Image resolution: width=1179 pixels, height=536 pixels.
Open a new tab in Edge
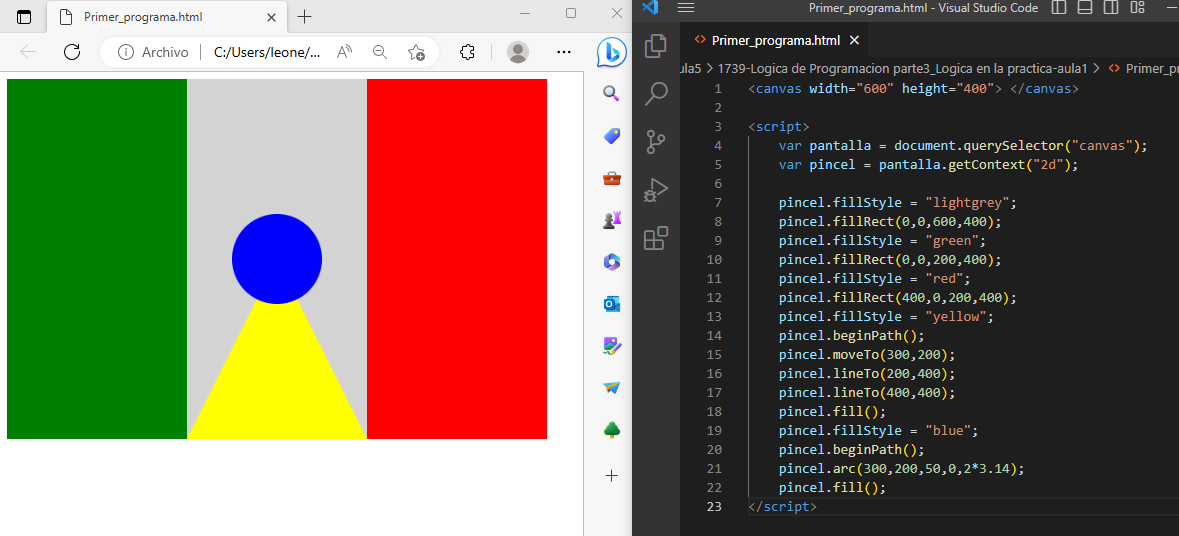(x=304, y=17)
